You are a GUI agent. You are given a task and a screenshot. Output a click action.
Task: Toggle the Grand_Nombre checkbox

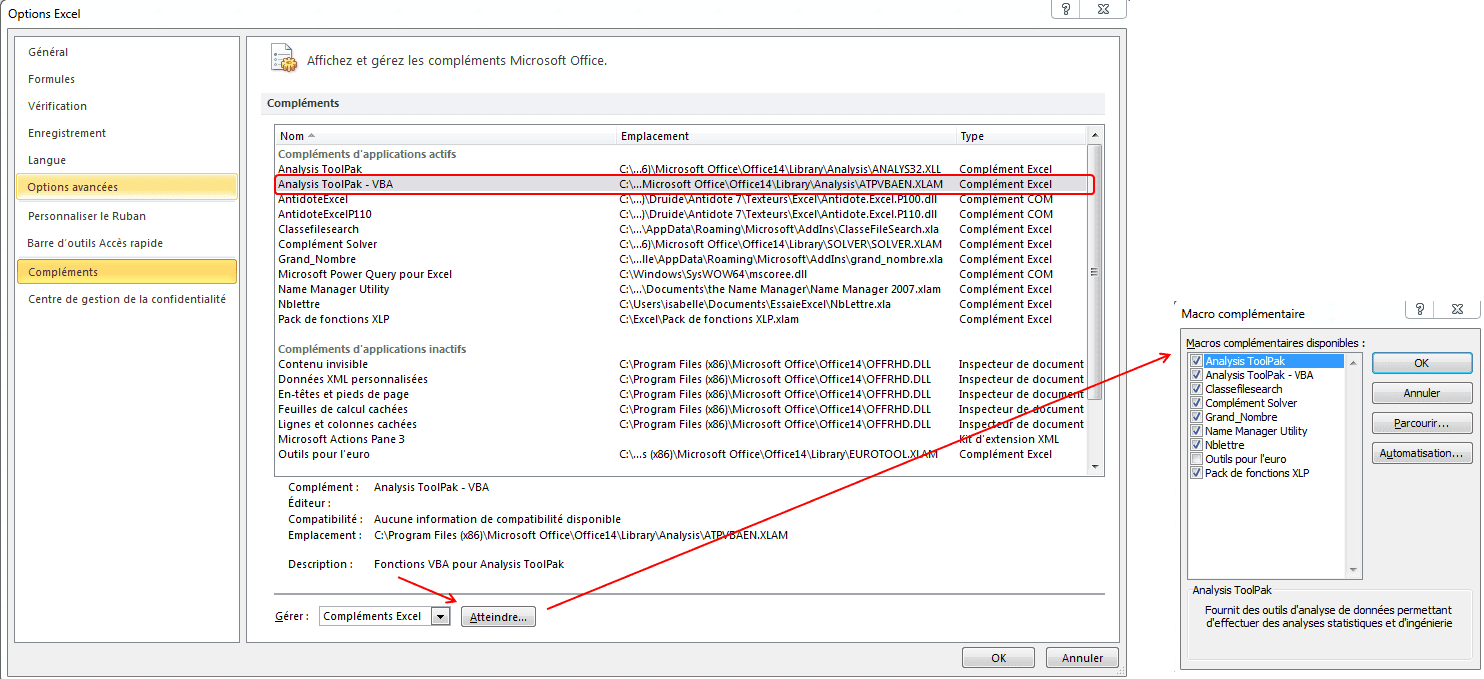point(1196,417)
